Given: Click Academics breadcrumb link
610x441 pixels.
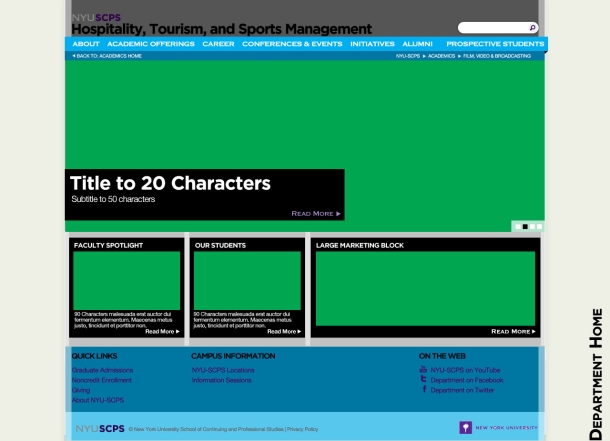Looking at the screenshot, I should pos(441,56).
